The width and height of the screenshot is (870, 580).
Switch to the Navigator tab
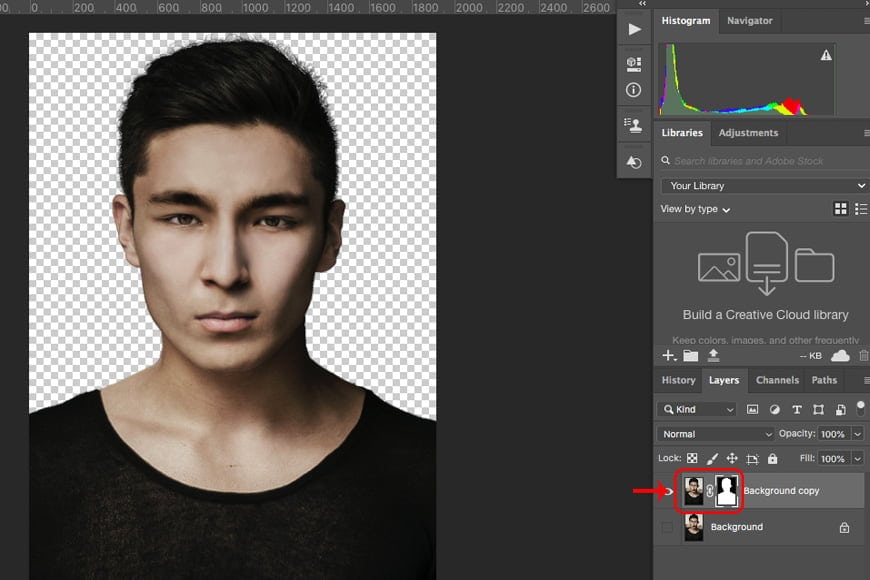(750, 21)
